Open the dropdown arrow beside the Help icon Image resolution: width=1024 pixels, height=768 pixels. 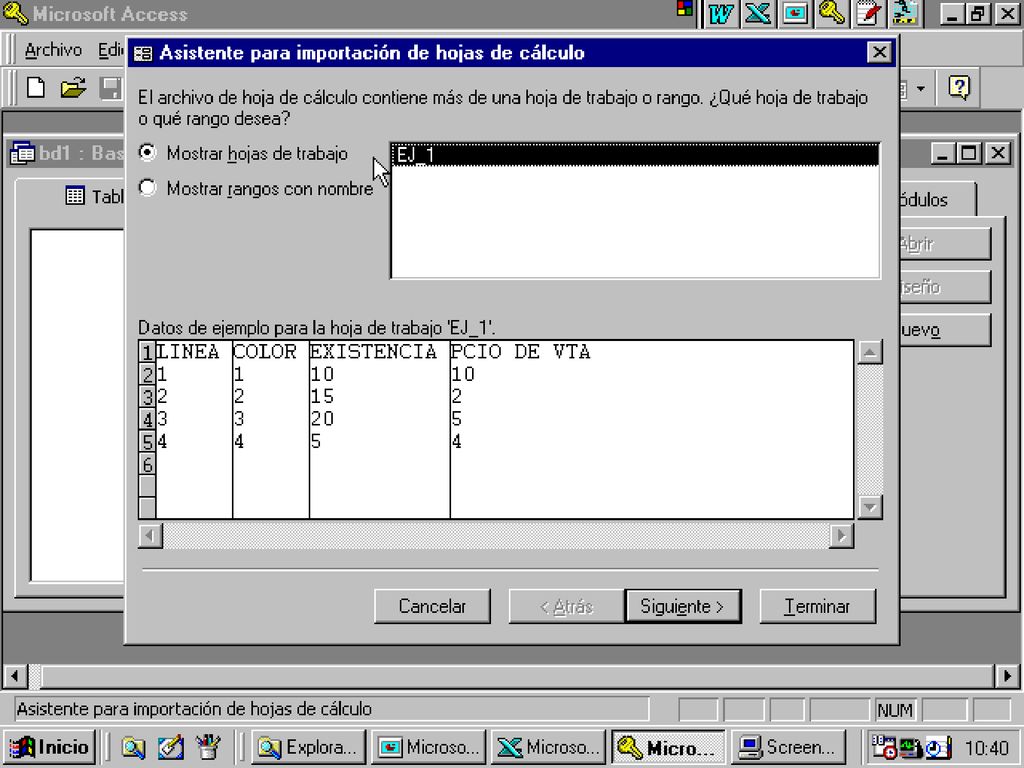[921, 88]
